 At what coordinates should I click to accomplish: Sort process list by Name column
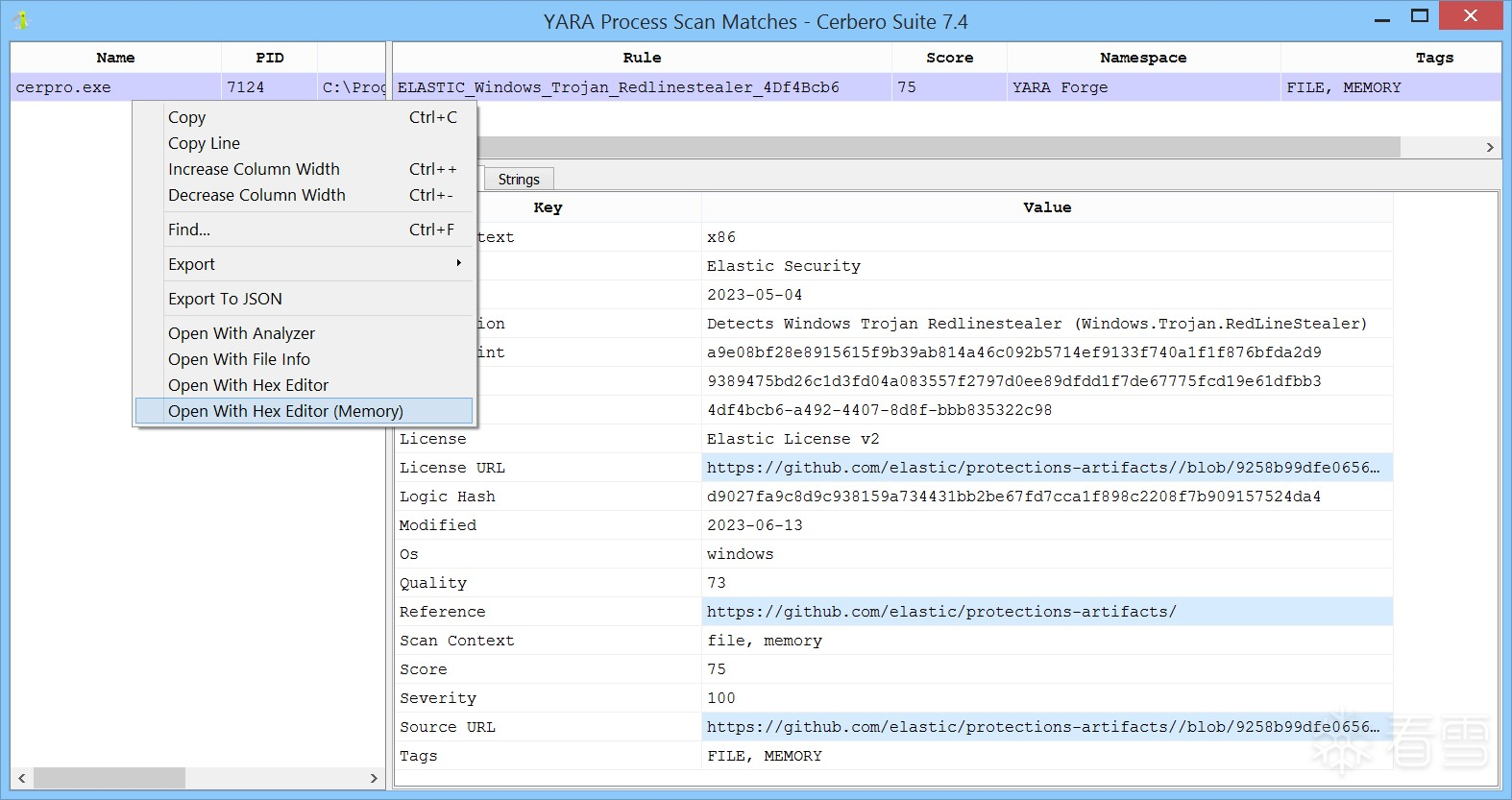(115, 58)
